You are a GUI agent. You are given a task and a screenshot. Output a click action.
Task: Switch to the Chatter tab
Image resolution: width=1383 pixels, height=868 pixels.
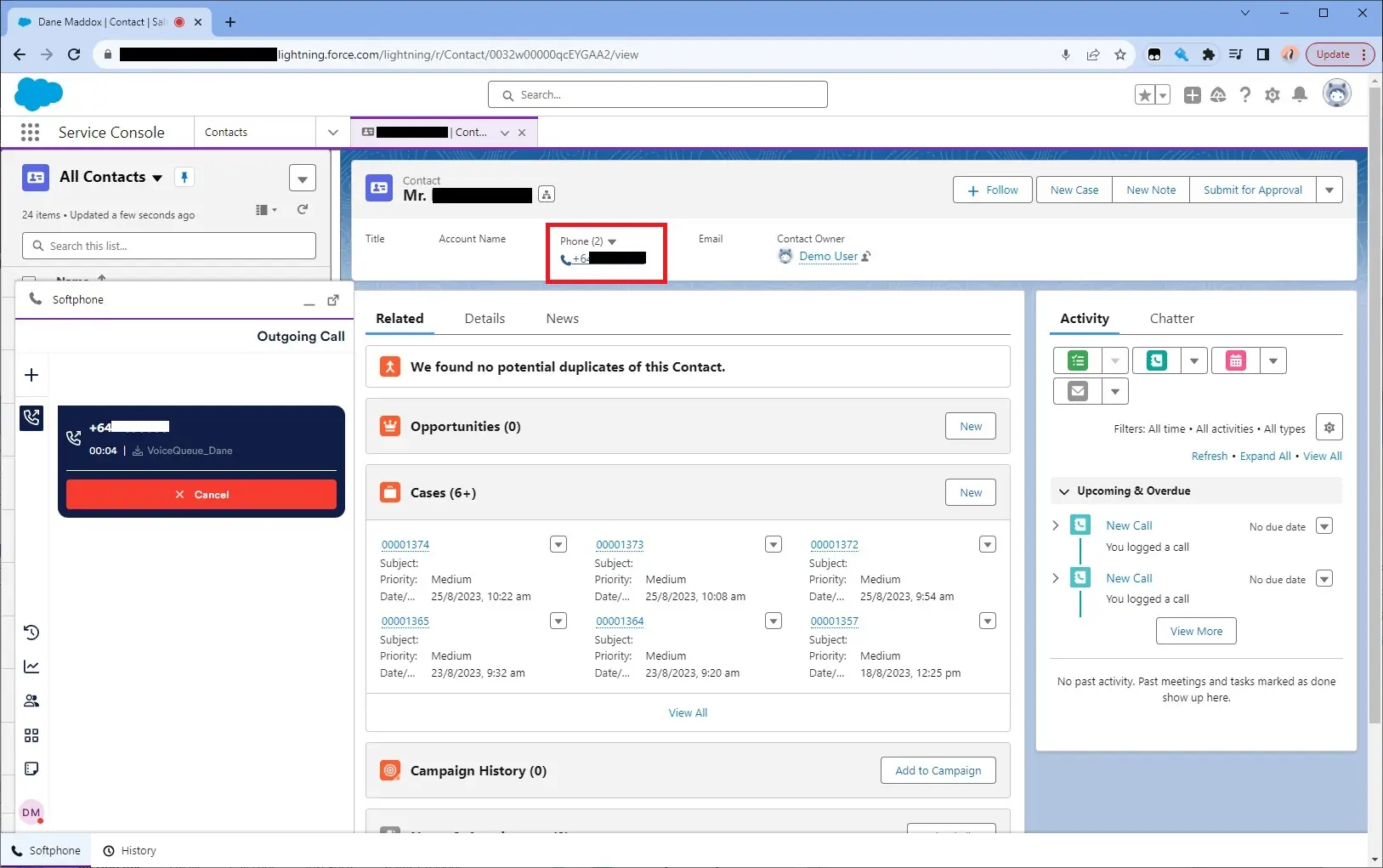point(1171,319)
